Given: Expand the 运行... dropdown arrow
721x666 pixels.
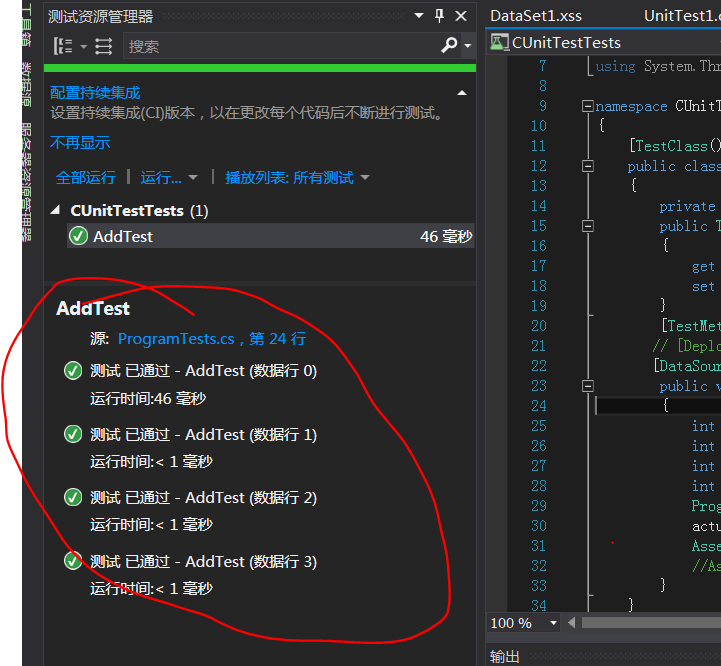Looking at the screenshot, I should [x=193, y=178].
